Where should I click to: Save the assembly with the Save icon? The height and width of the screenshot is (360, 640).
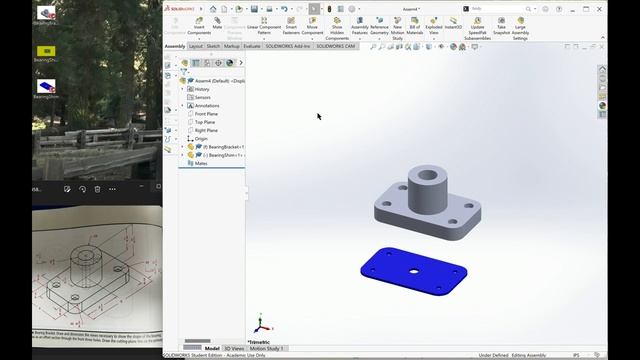254,9
